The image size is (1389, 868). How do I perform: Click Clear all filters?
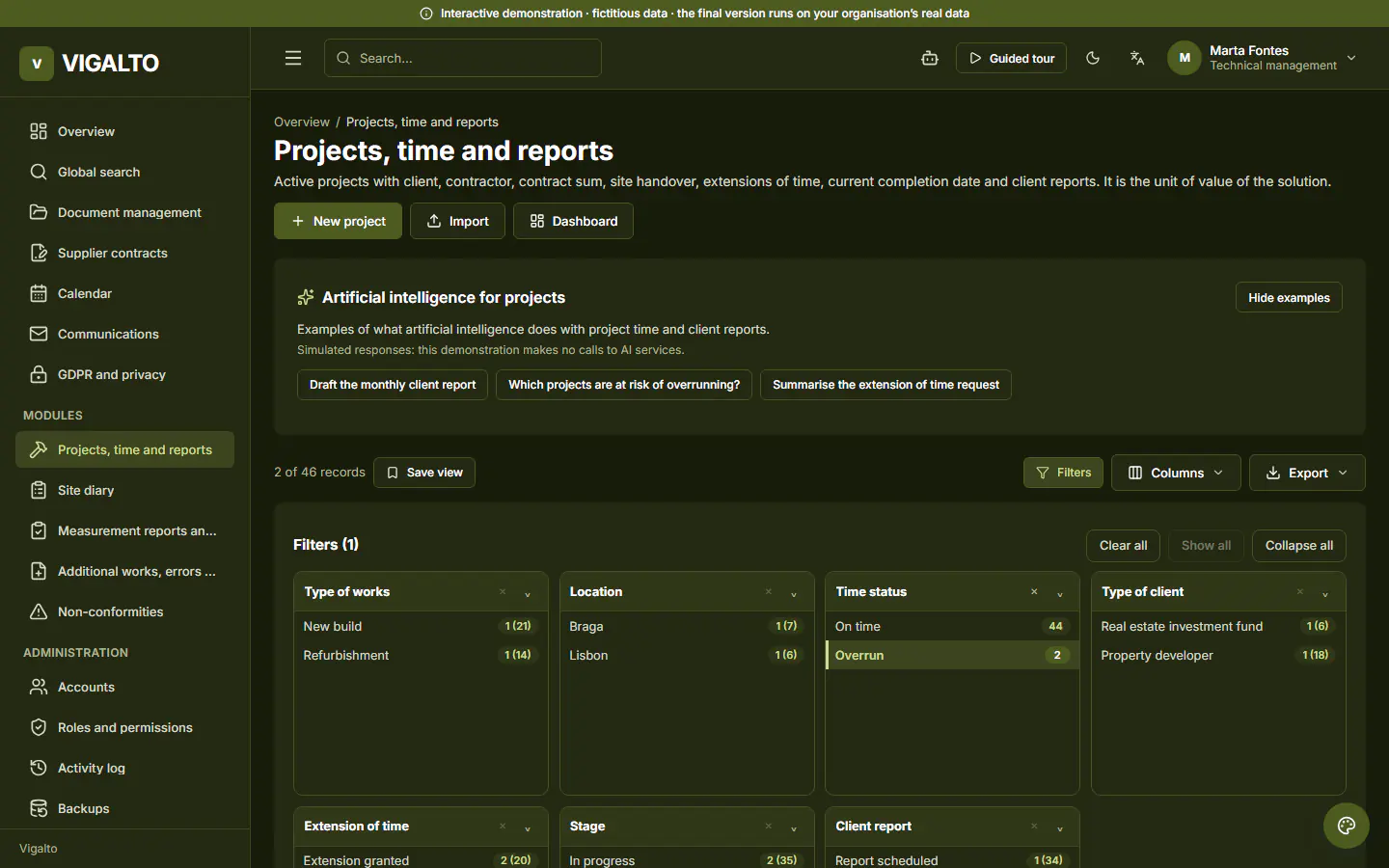pyautogui.click(x=1123, y=545)
